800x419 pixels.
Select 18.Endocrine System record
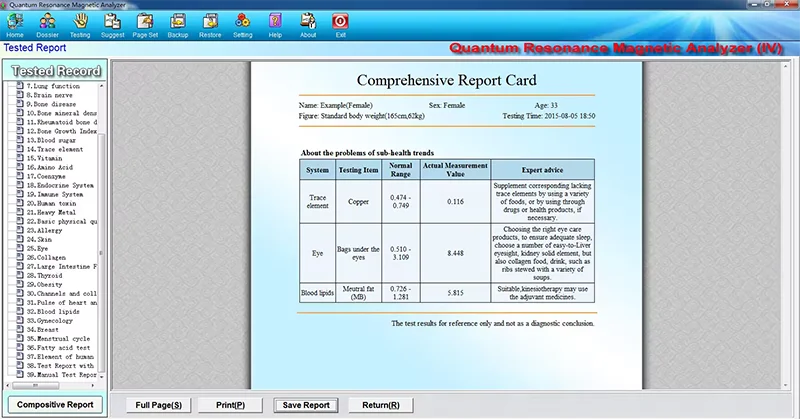(60, 185)
